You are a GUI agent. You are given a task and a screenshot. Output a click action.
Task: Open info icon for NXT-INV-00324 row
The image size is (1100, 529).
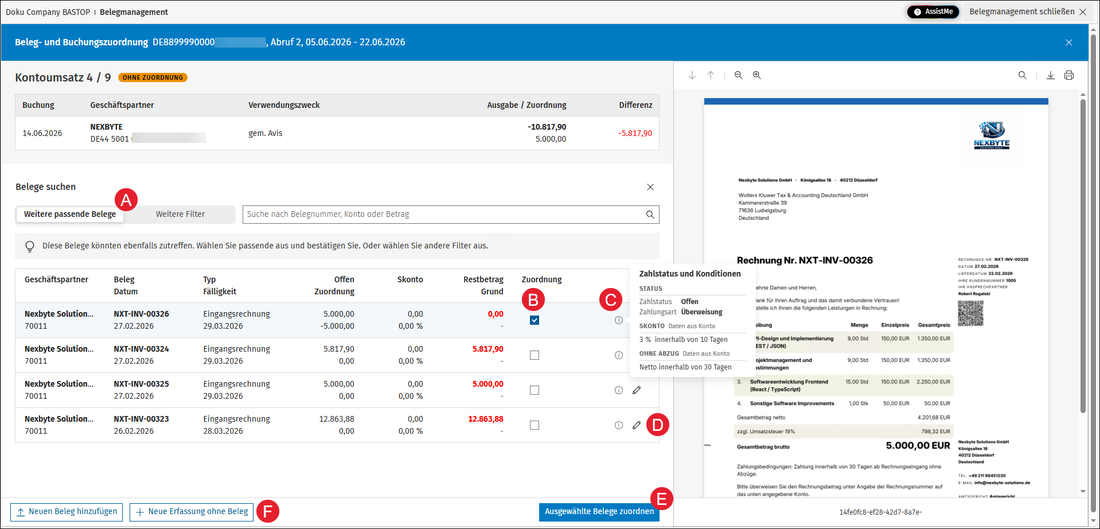coord(619,355)
